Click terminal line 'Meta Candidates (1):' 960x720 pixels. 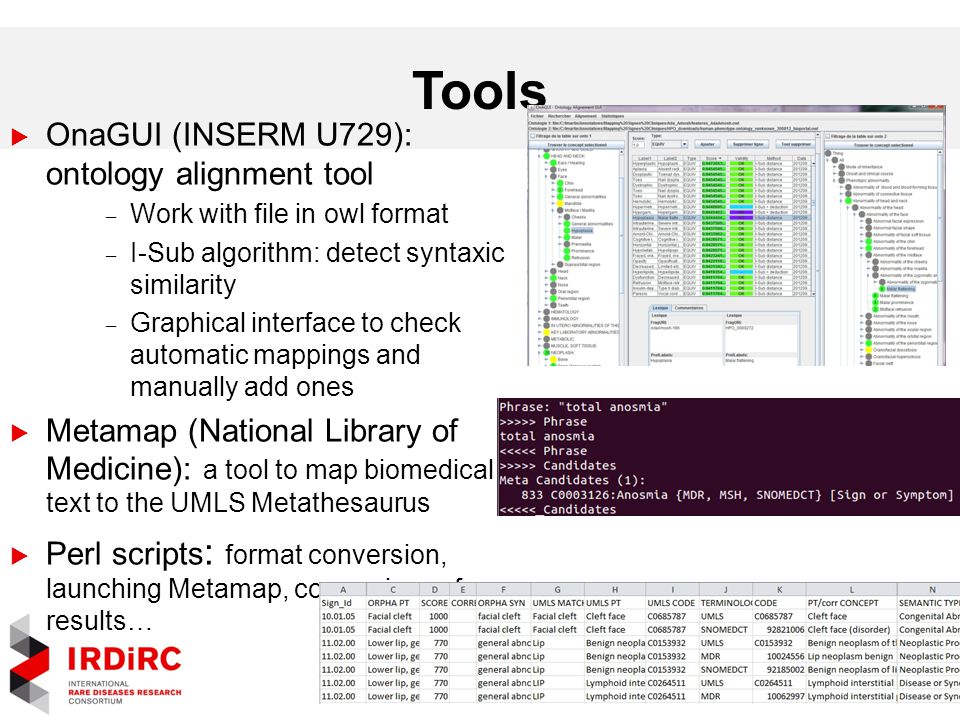point(572,481)
